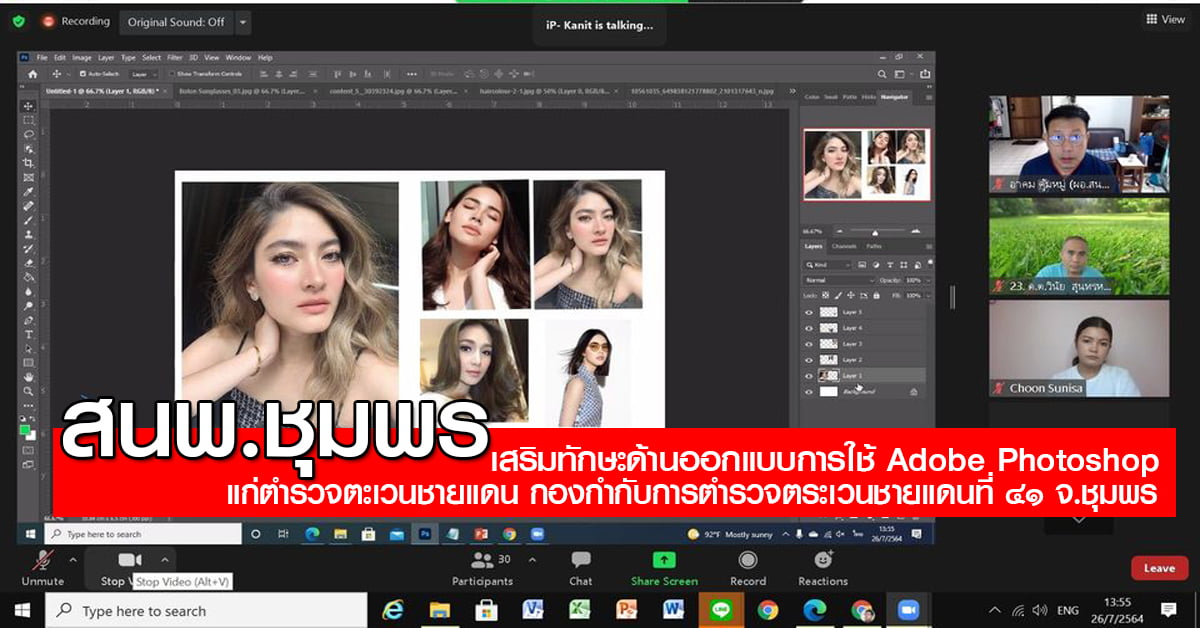This screenshot has width=1200, height=628.
Task: Open the Participants panel in Zoom
Action: click(482, 569)
